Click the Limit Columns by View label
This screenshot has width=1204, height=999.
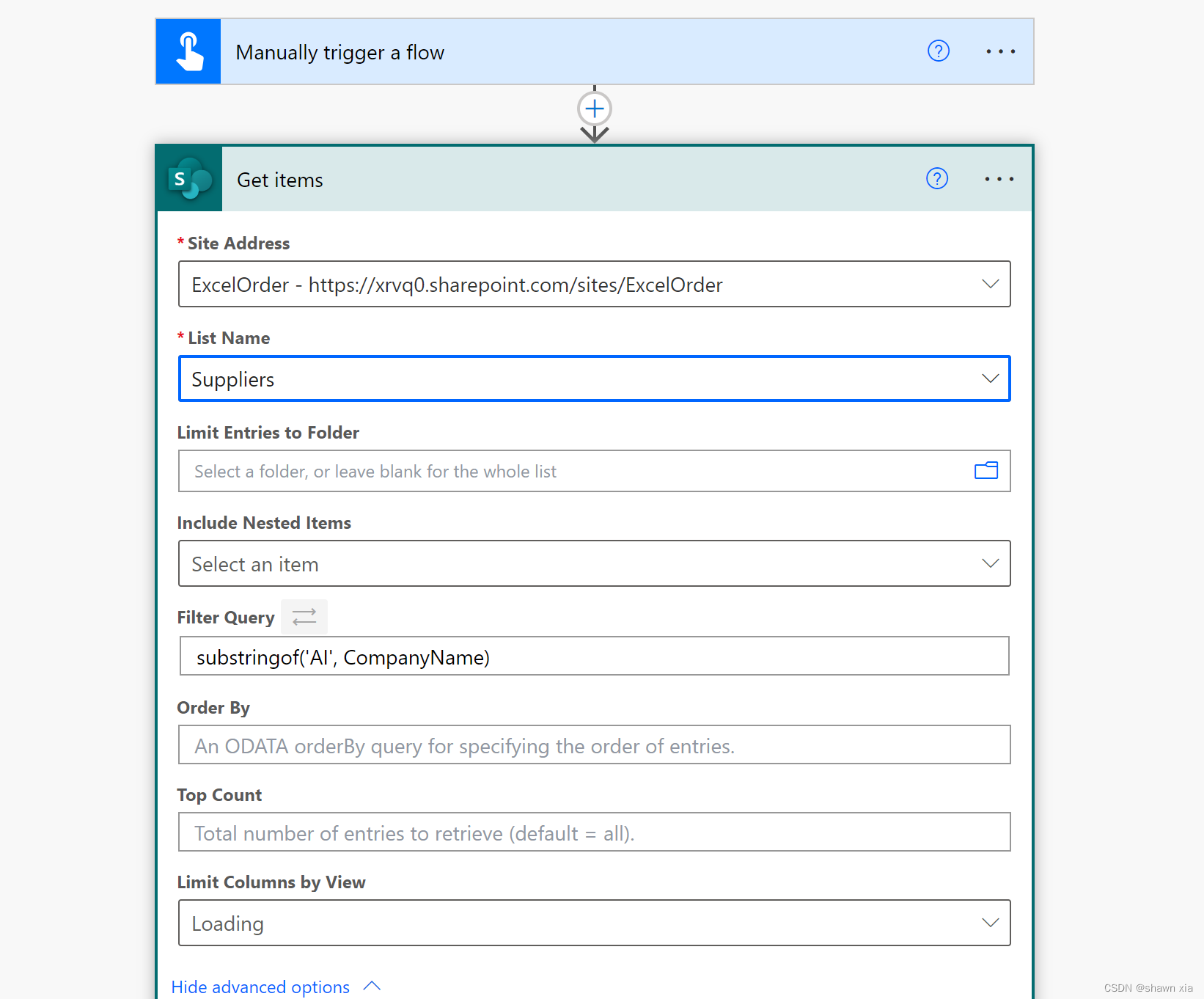click(x=271, y=882)
